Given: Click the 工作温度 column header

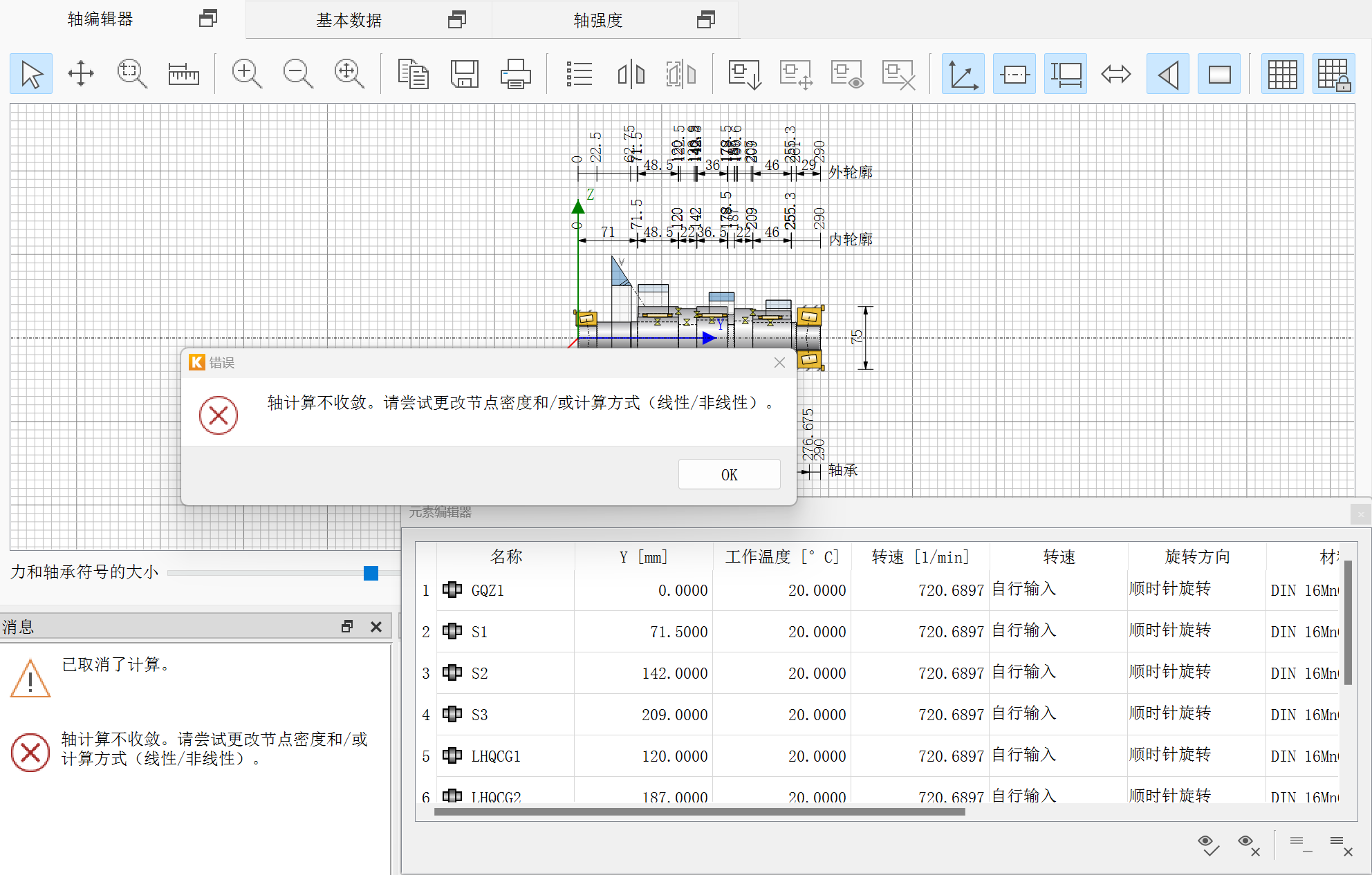Looking at the screenshot, I should (782, 556).
